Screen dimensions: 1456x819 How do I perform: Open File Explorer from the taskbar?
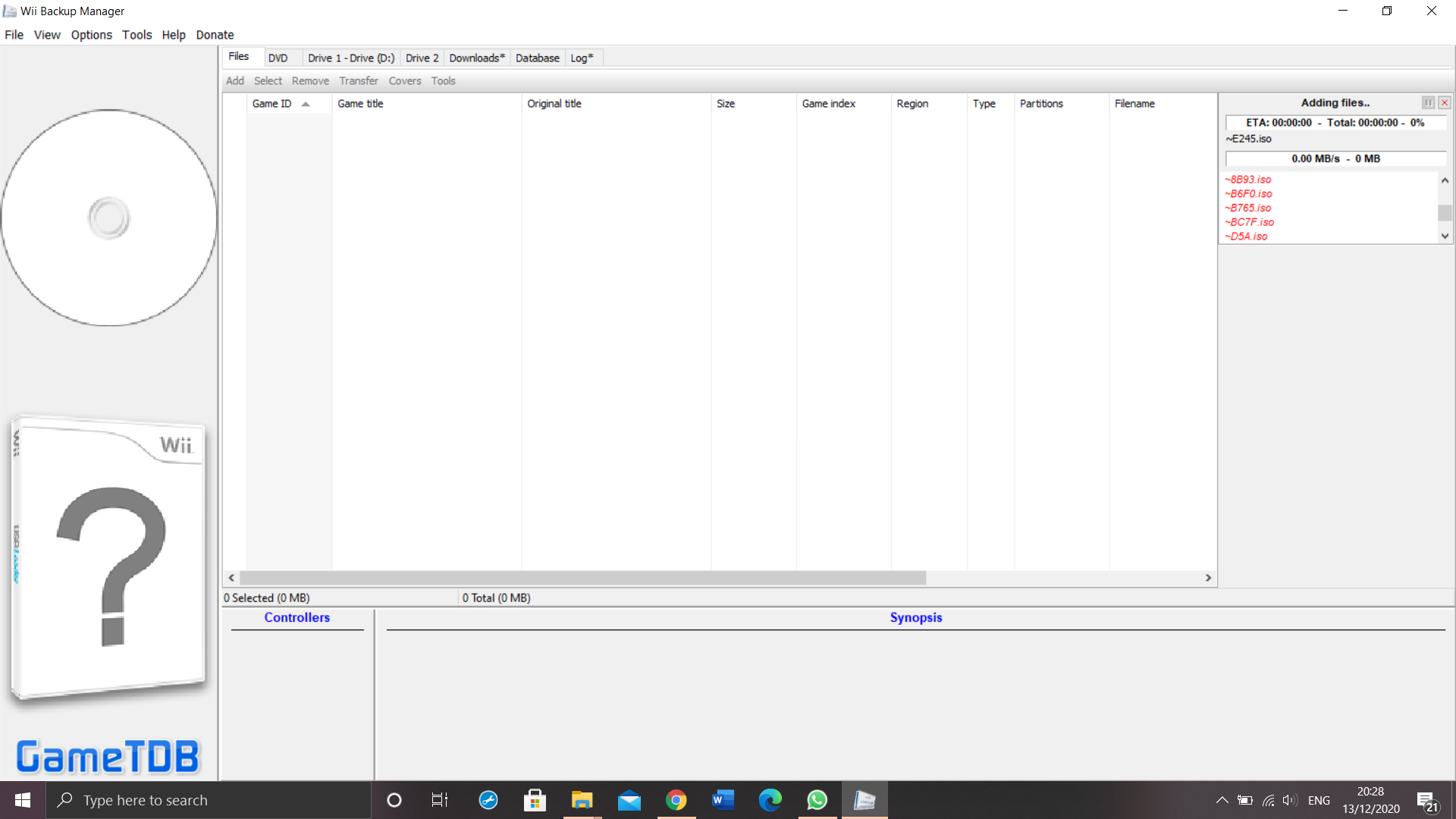tap(582, 800)
